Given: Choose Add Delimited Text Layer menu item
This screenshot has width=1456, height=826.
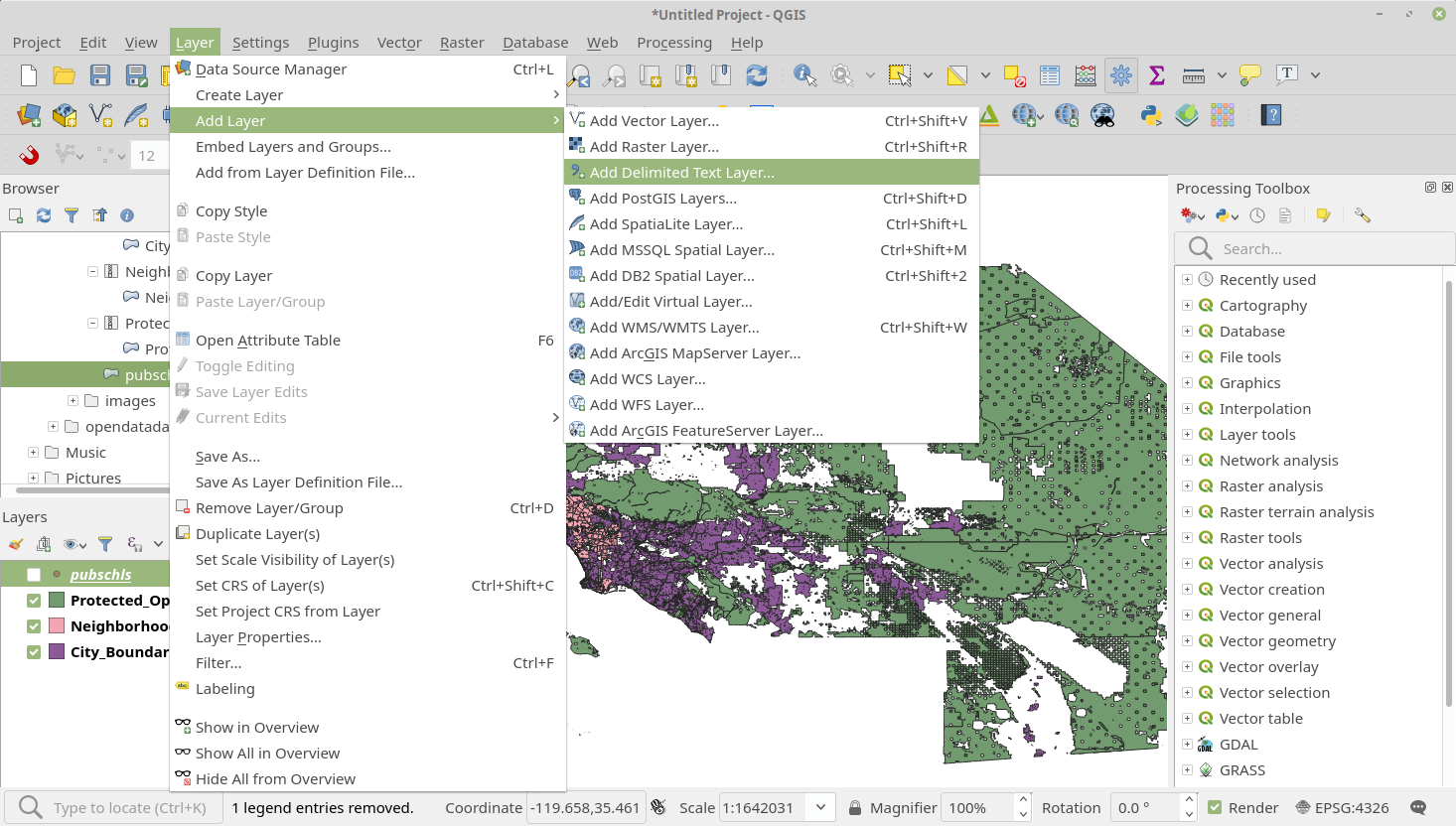Looking at the screenshot, I should (x=772, y=173).
